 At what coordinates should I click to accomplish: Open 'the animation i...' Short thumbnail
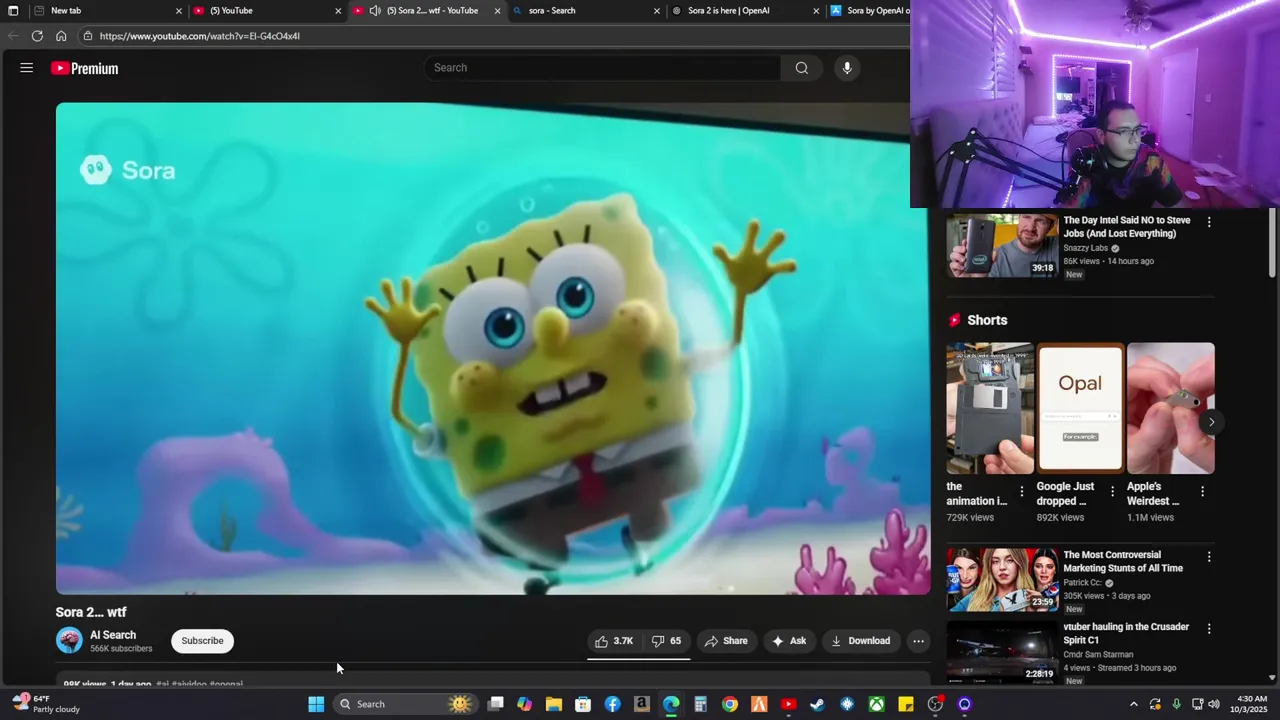pyautogui.click(x=990, y=408)
